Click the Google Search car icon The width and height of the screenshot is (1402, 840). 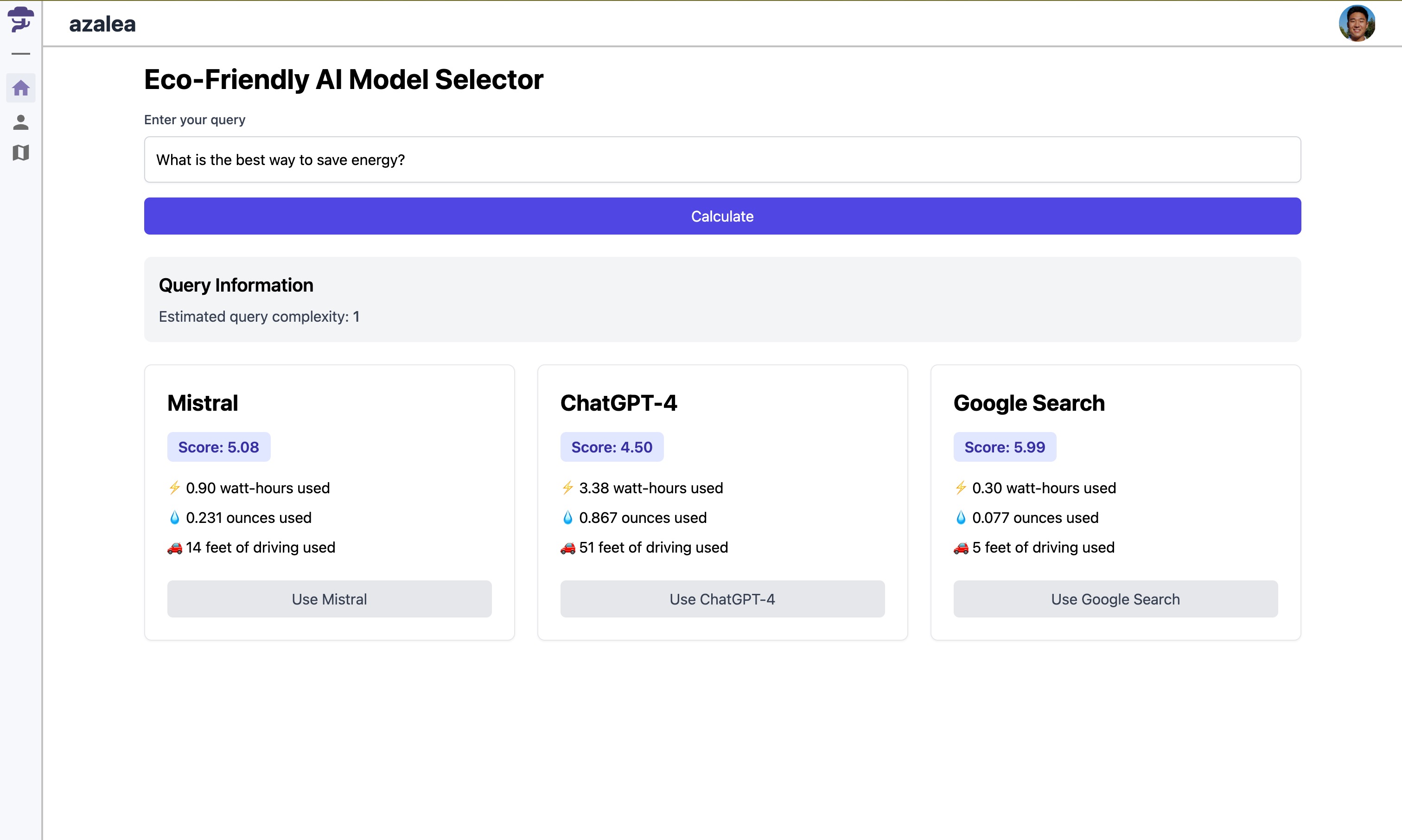click(961, 547)
